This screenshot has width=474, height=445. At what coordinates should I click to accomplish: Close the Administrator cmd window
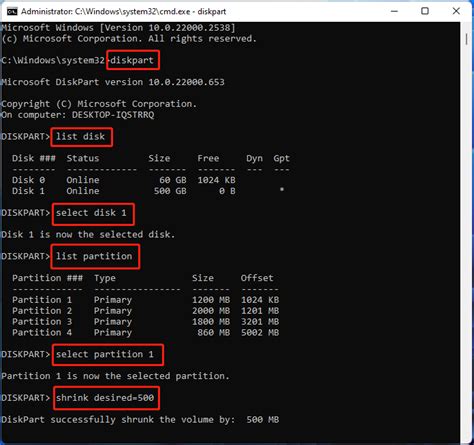pyautogui.click(x=456, y=11)
